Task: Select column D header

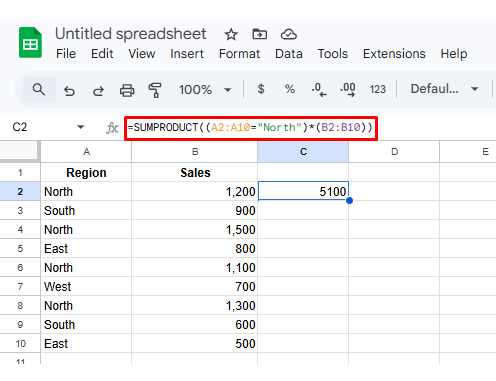Action: tap(394, 152)
